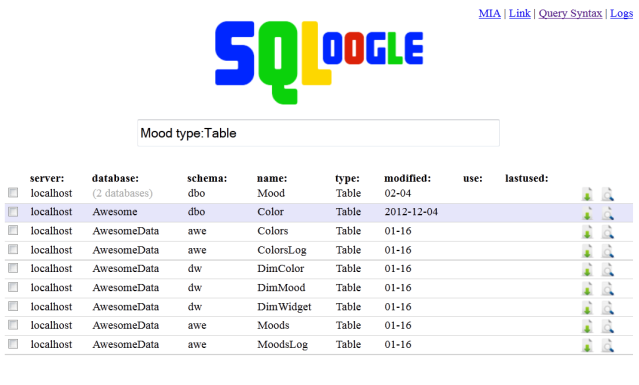Click the search box containing Mood type:Table

click(x=318, y=133)
